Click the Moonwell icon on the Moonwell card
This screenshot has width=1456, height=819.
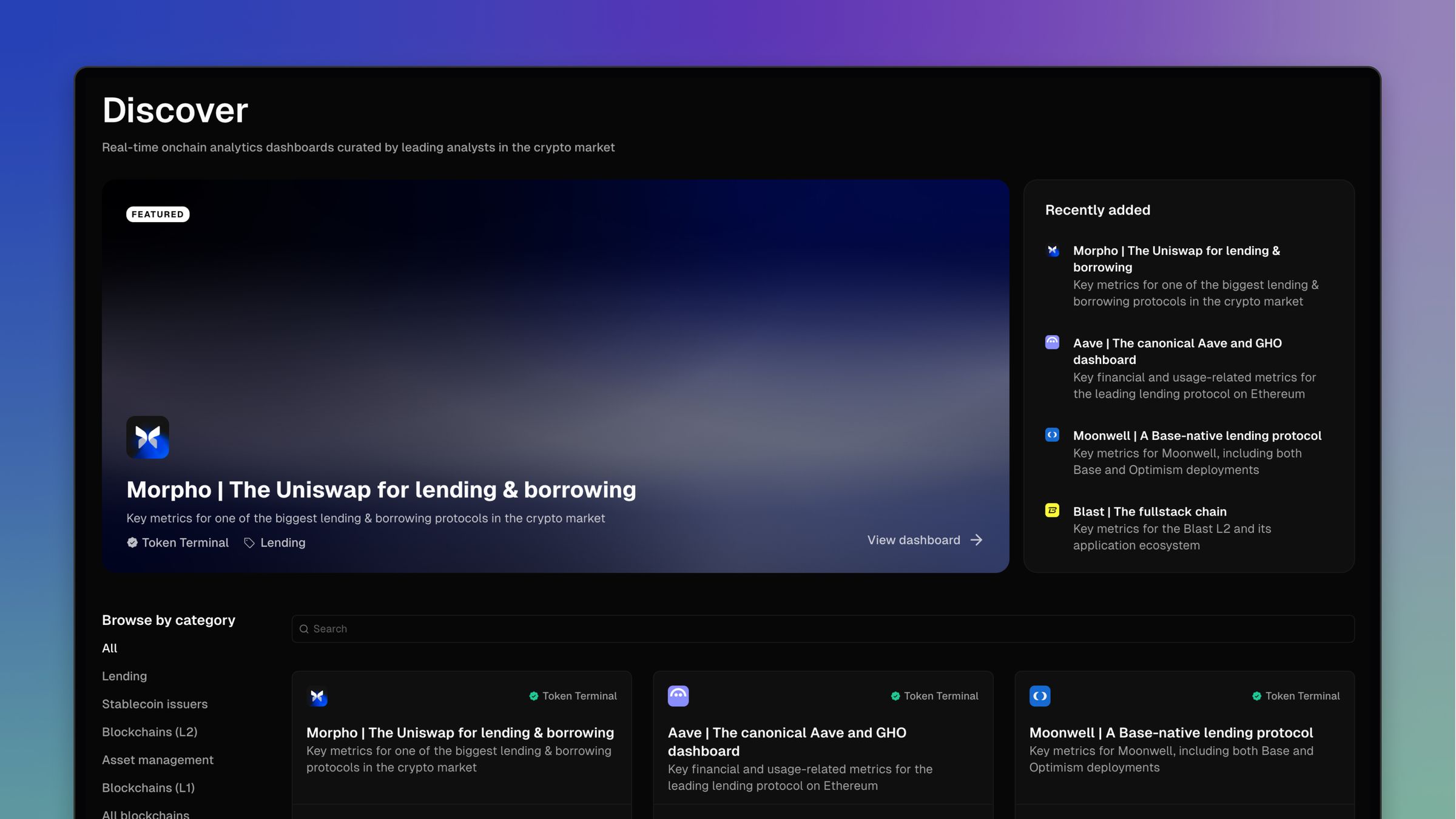coord(1040,696)
